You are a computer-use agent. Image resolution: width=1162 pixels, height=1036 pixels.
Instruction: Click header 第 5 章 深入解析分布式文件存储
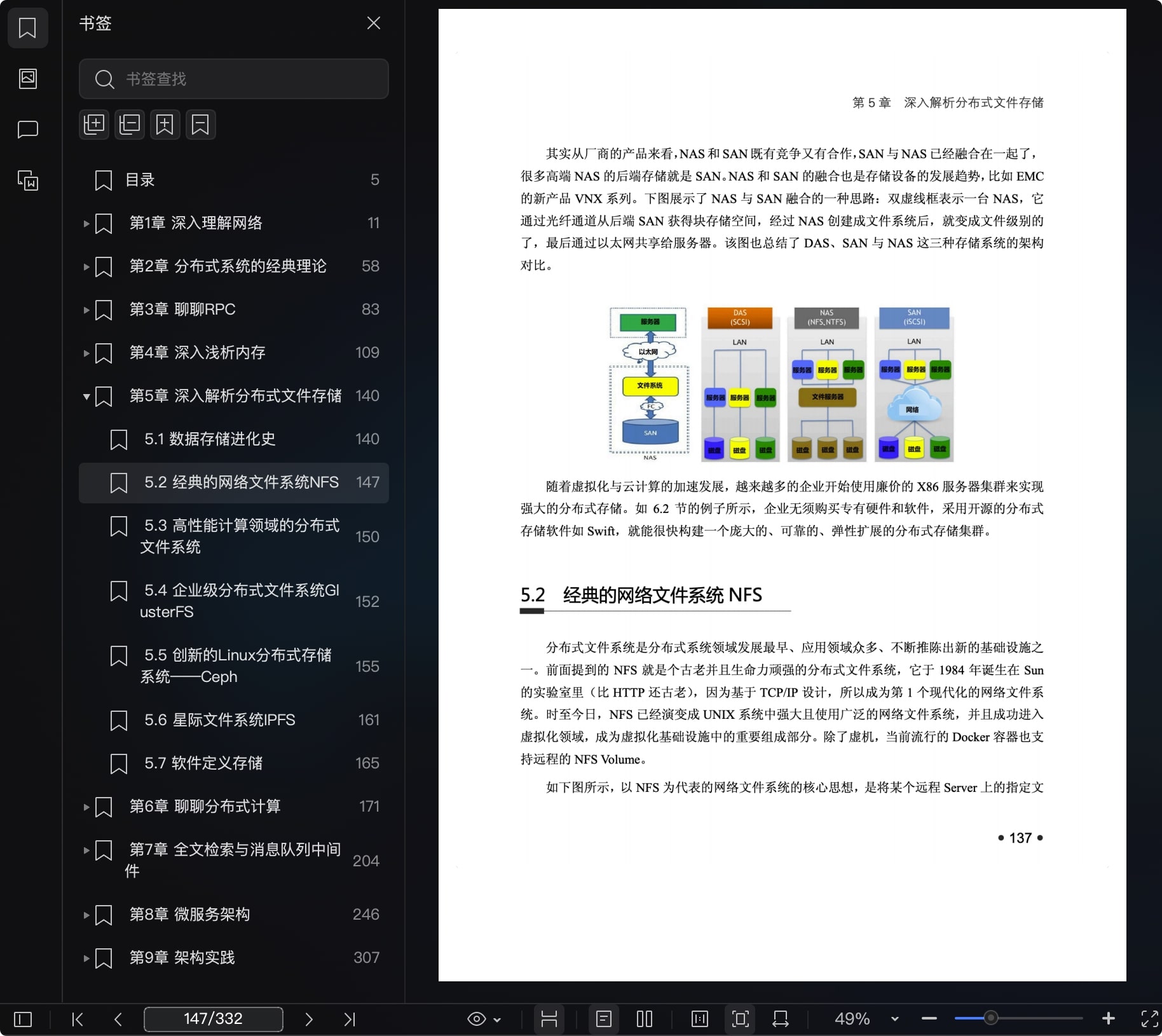[948, 103]
